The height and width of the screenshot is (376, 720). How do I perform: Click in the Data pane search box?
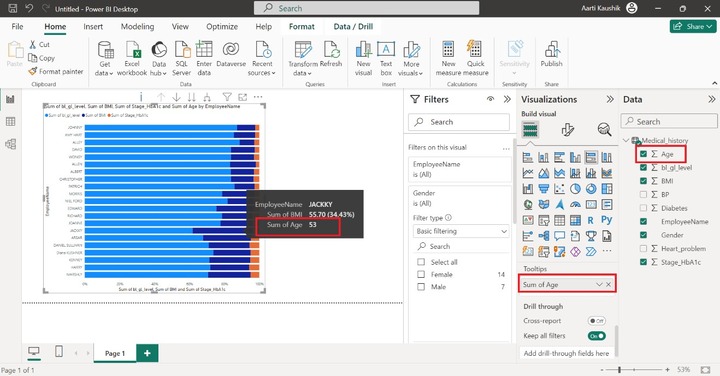pos(669,121)
